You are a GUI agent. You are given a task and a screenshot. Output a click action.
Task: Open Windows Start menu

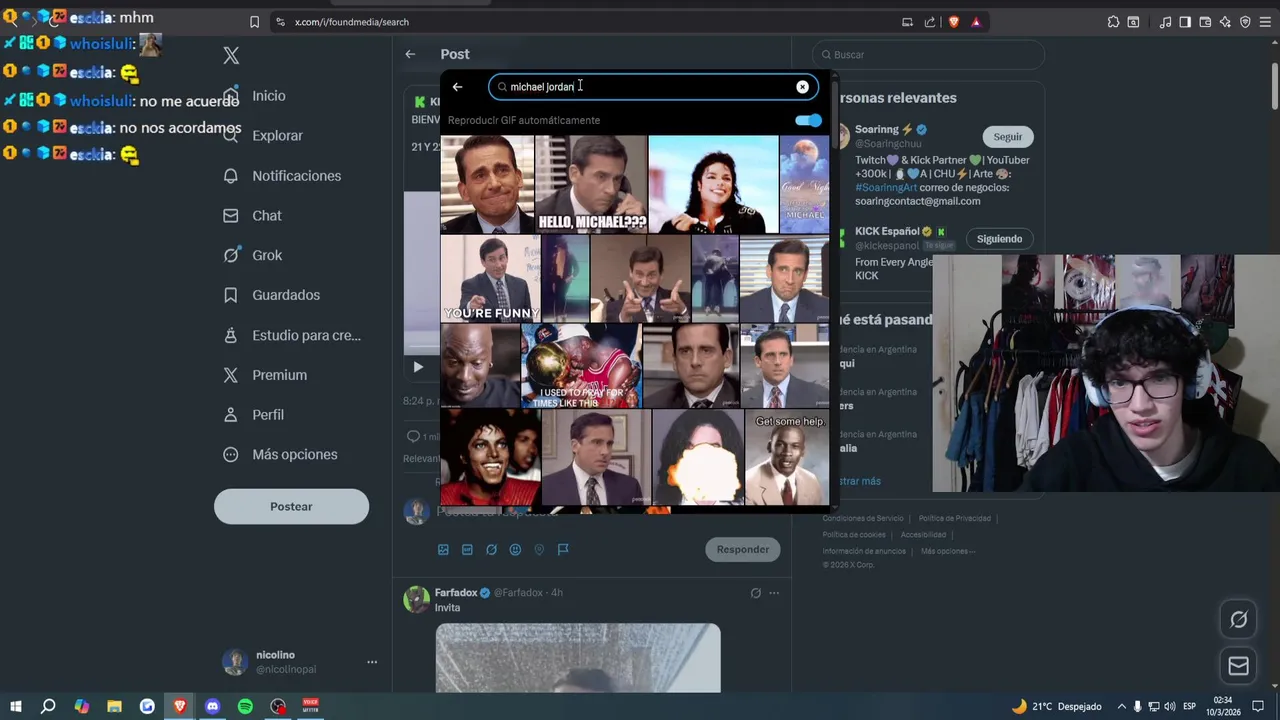tap(16, 706)
